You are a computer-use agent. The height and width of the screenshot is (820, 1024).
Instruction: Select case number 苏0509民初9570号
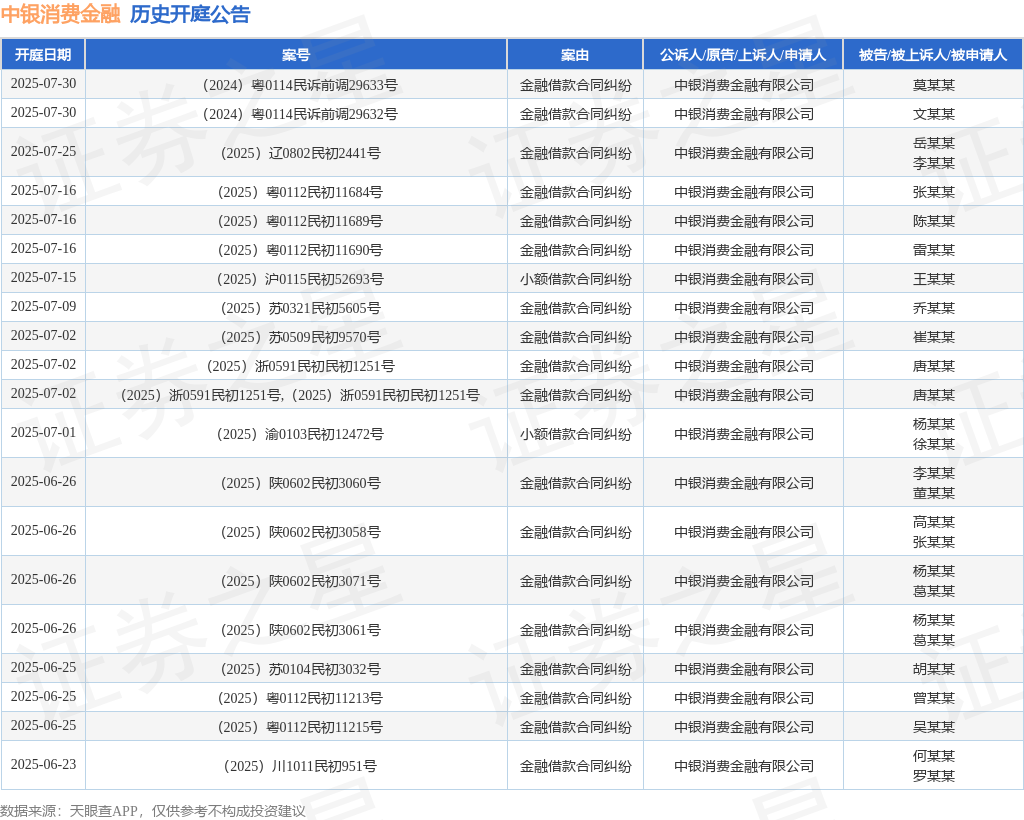[300, 337]
